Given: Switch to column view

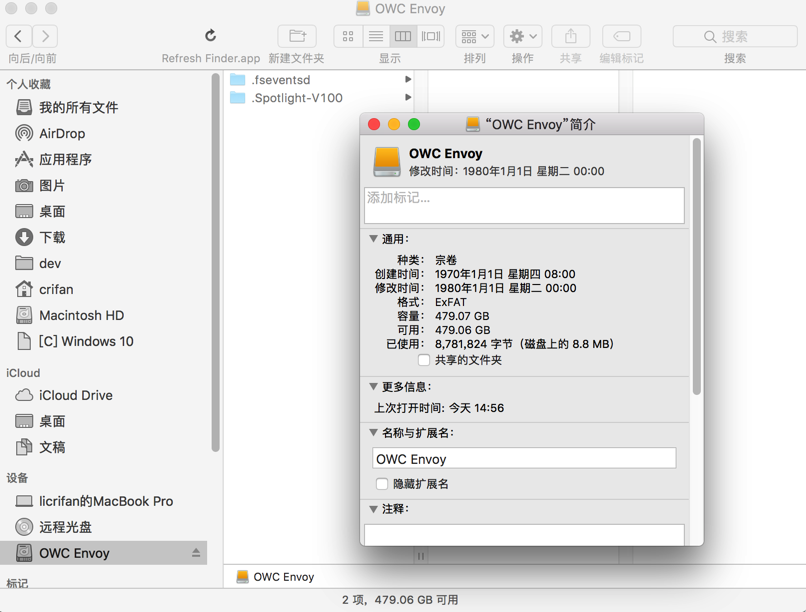Looking at the screenshot, I should (x=403, y=36).
